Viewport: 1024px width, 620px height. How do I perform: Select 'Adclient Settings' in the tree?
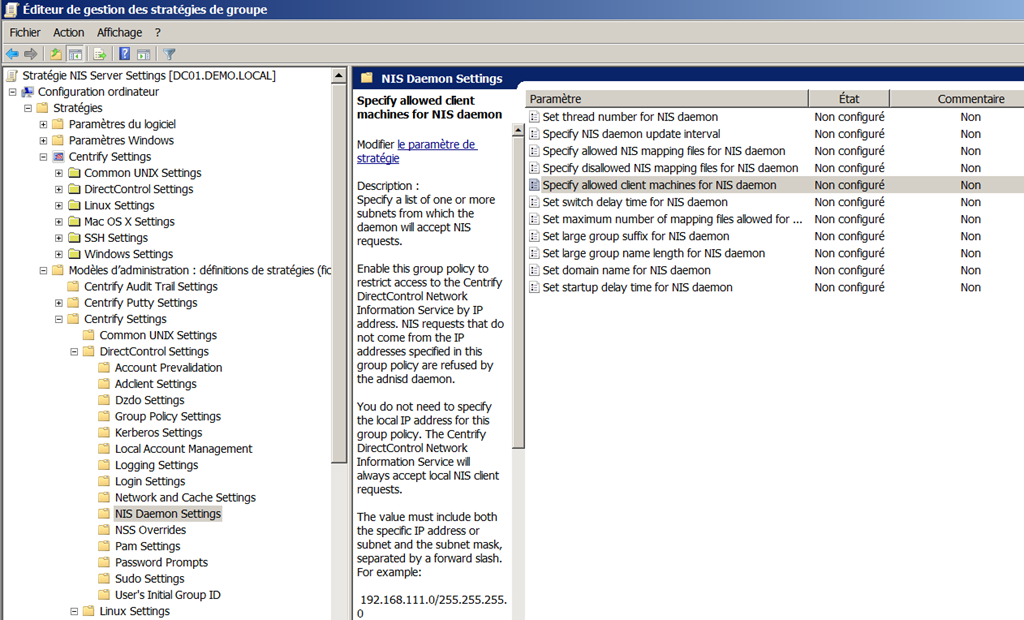pos(155,384)
